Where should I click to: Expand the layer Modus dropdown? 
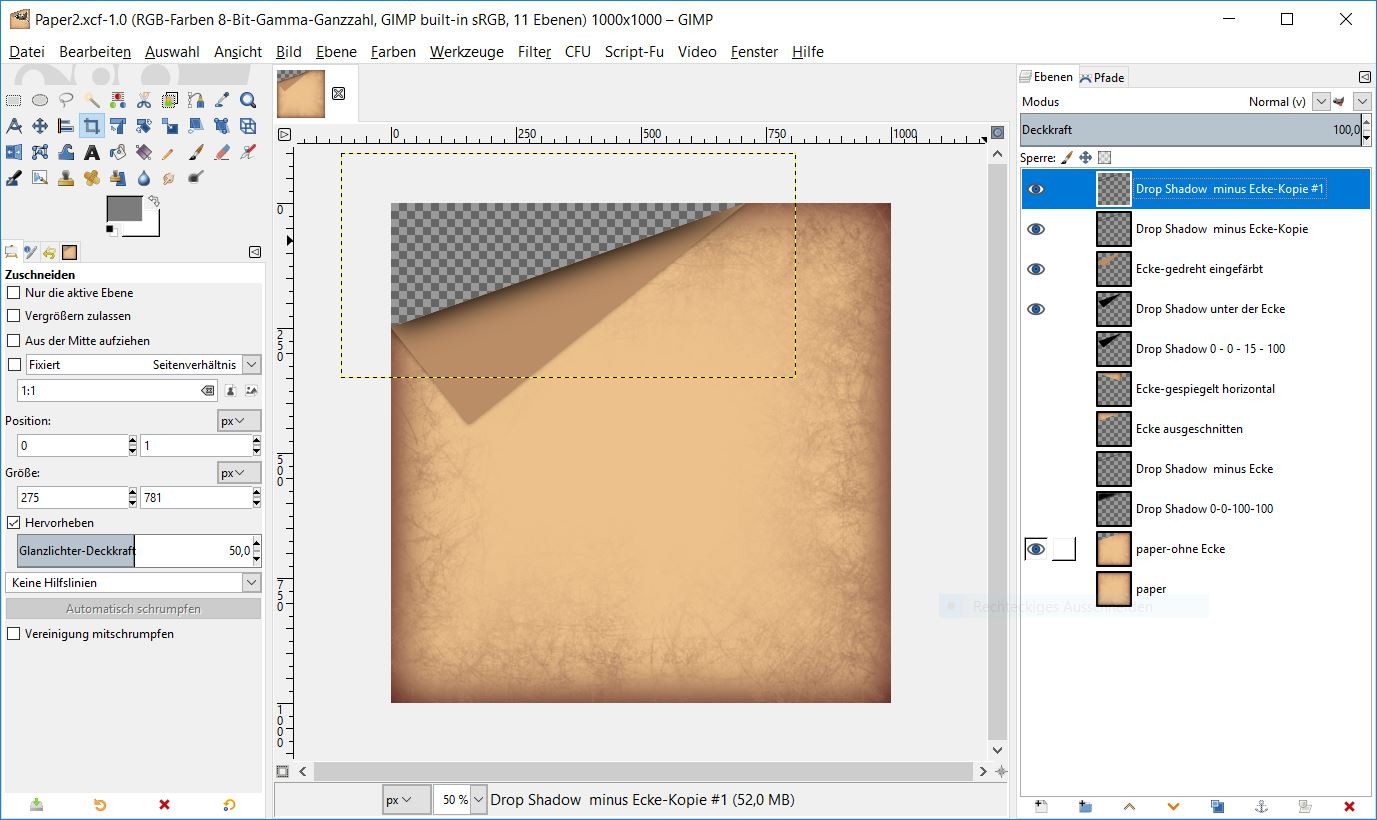[1321, 102]
